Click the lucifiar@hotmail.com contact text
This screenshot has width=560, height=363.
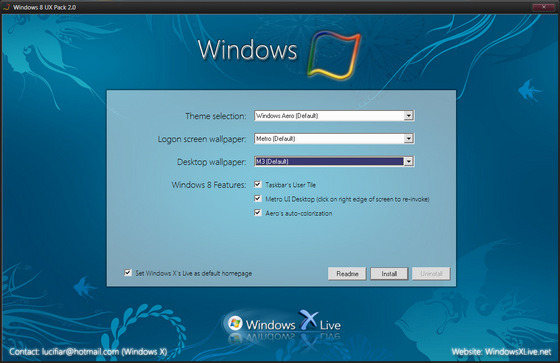coord(80,352)
